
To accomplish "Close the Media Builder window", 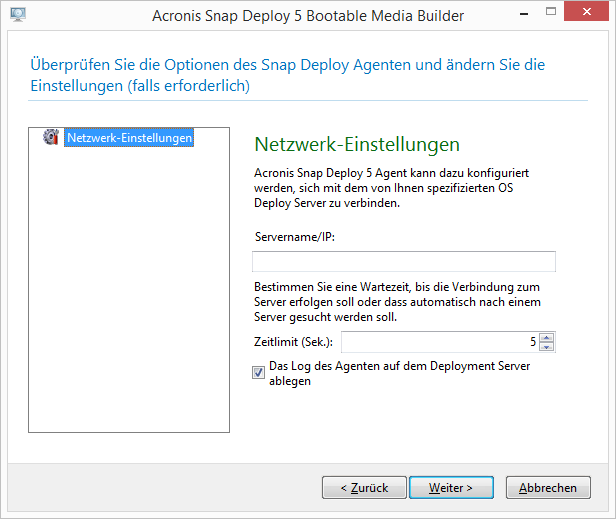I will tap(586, 11).
